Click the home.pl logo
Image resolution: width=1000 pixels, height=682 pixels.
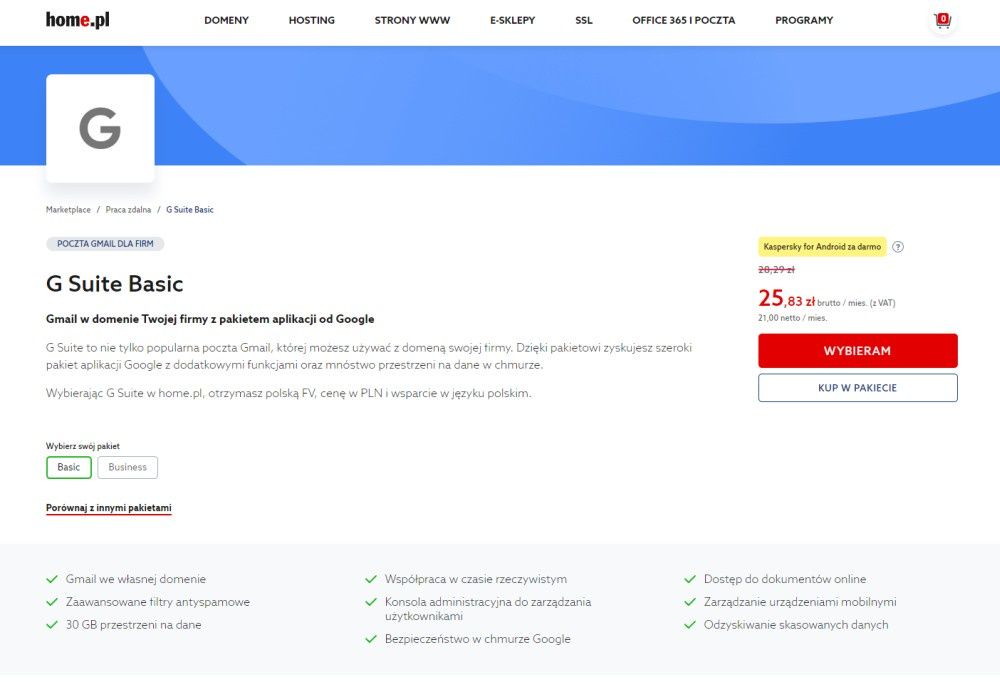click(x=78, y=20)
